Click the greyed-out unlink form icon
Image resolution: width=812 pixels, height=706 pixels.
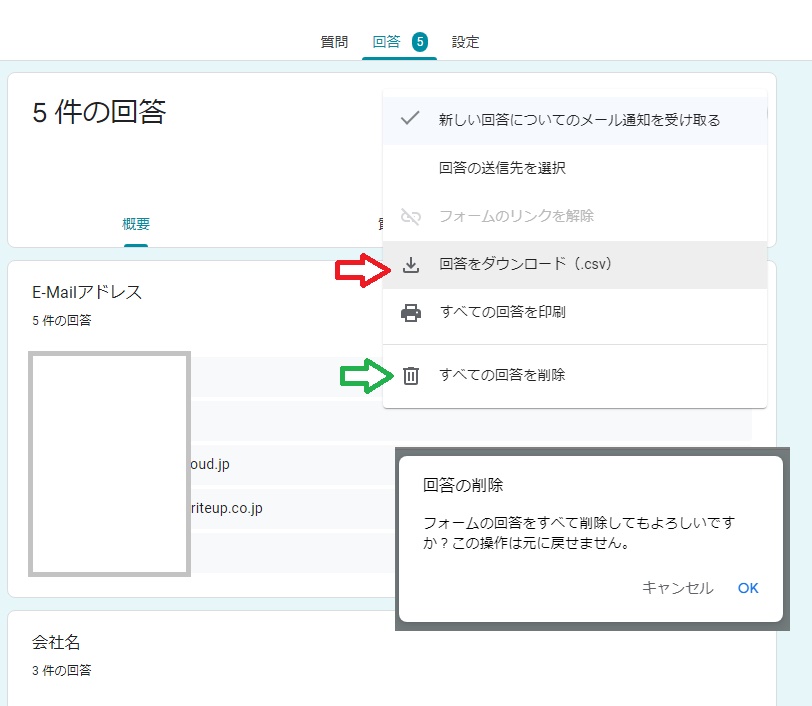pyautogui.click(x=410, y=217)
